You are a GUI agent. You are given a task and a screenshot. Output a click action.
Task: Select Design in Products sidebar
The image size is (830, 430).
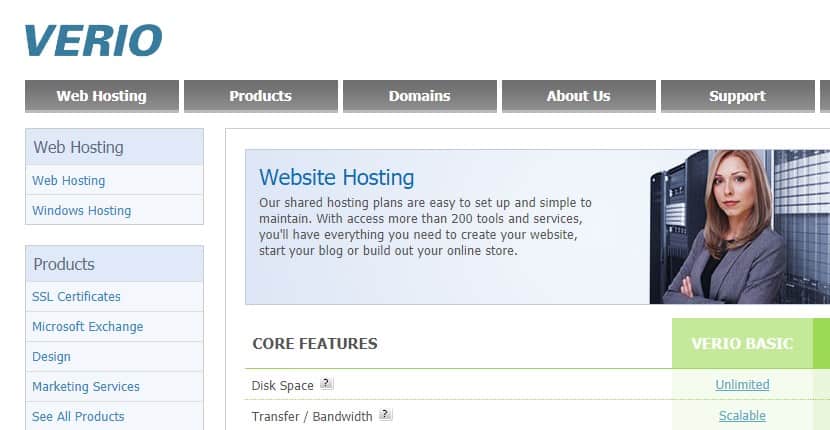coord(51,356)
